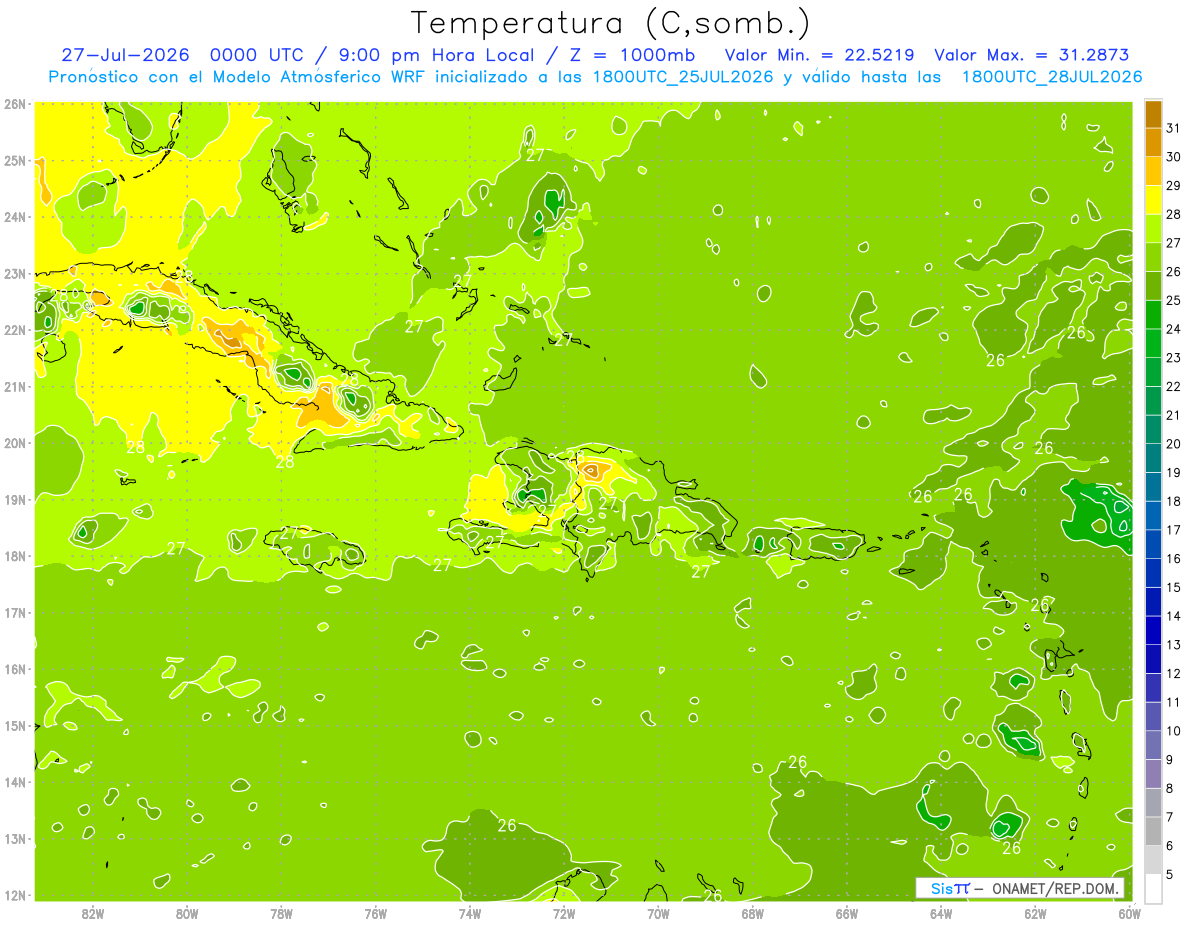Click the "Z = 1000mb" level text
This screenshot has height=927, width=1200.
tap(635, 55)
